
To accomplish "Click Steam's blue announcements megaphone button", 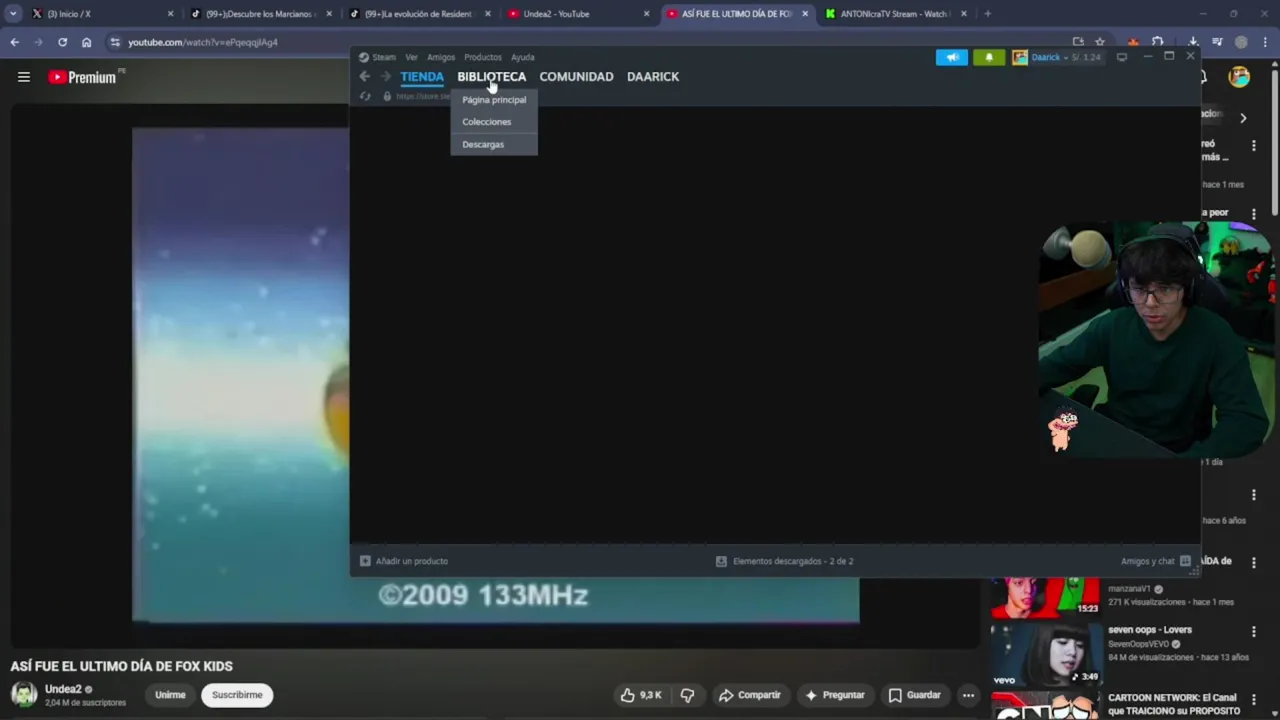I will click(x=952, y=57).
